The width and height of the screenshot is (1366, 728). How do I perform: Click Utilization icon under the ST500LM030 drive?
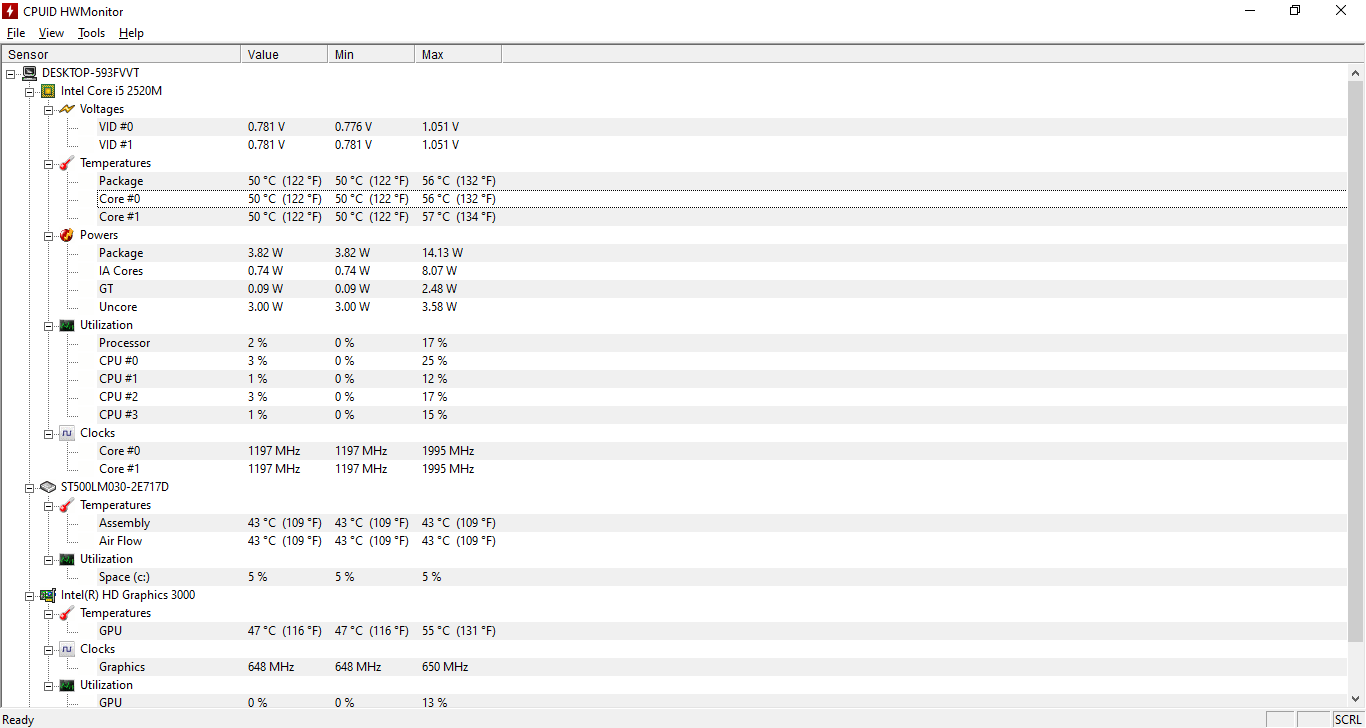[x=67, y=559]
